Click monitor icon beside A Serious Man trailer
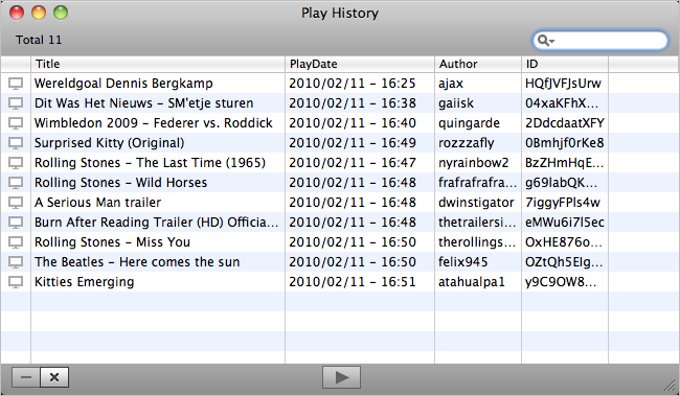The width and height of the screenshot is (680, 396). 16,203
